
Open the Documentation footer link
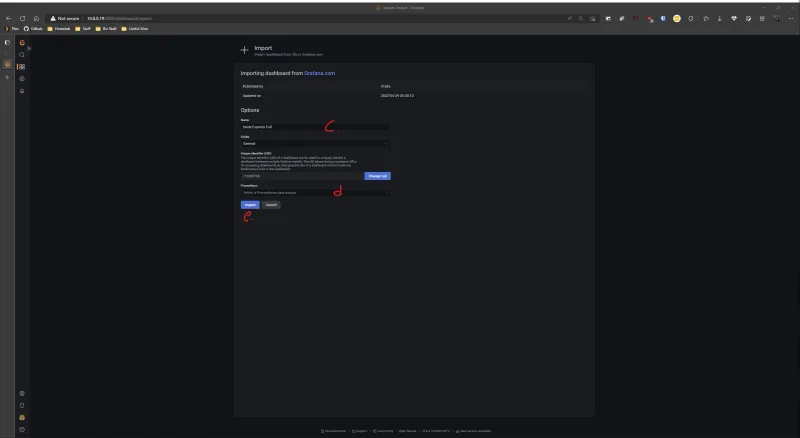click(333, 431)
